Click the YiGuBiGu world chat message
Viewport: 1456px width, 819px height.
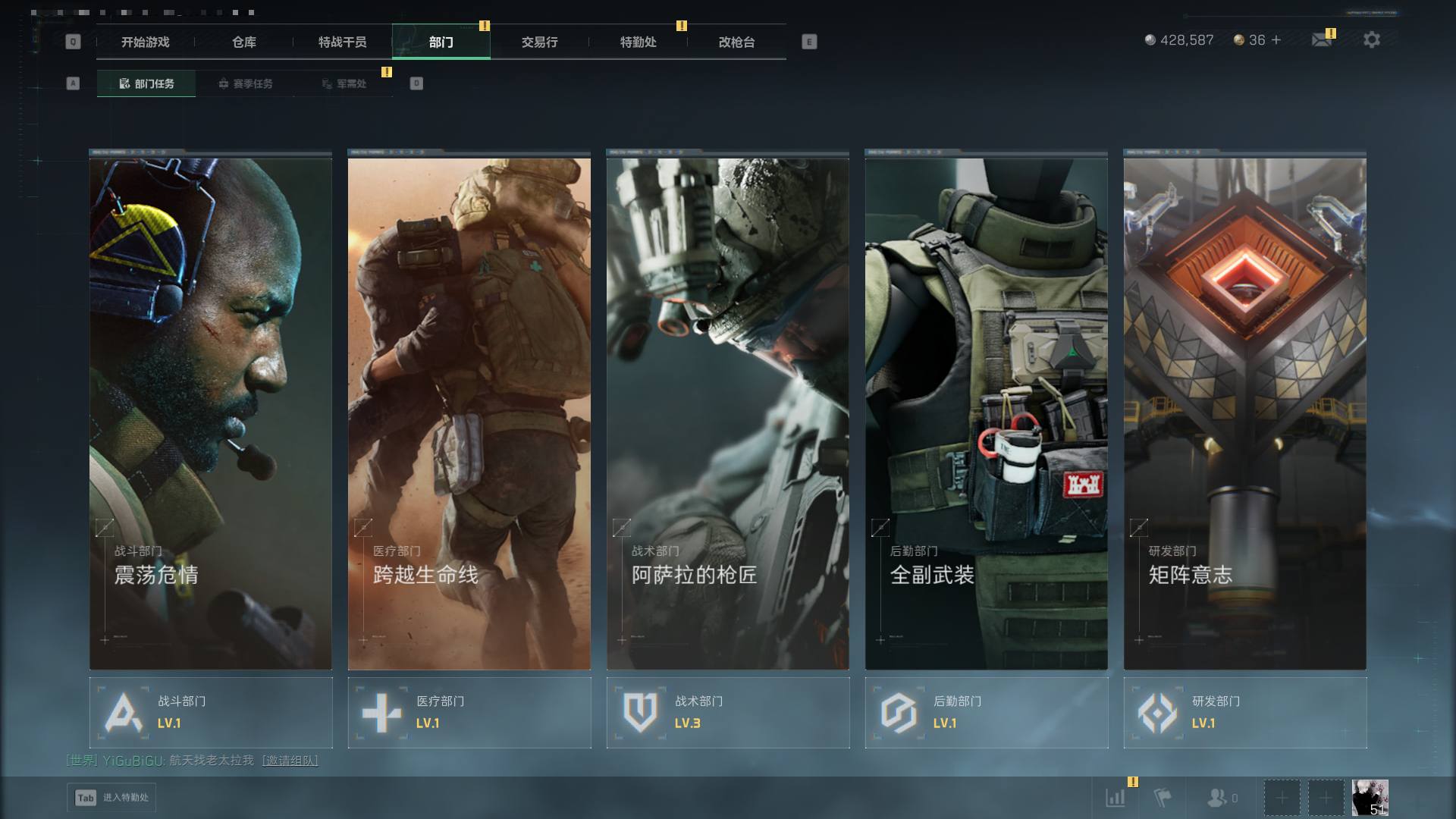(192, 760)
